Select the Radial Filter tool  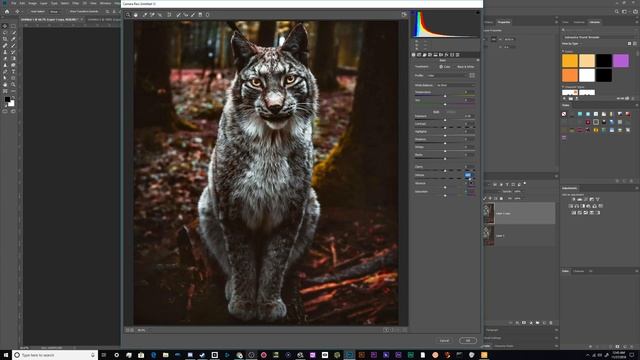[x=207, y=15]
